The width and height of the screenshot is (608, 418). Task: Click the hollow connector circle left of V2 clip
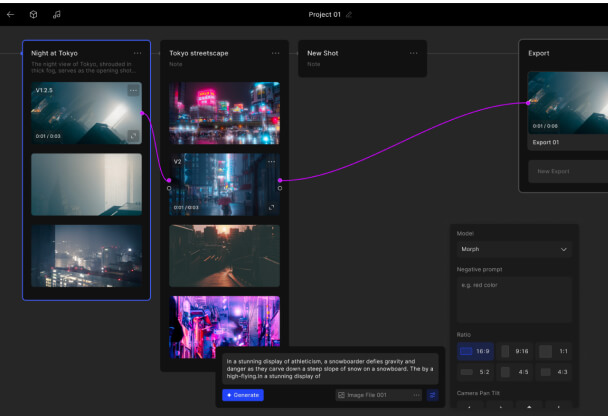(x=169, y=188)
